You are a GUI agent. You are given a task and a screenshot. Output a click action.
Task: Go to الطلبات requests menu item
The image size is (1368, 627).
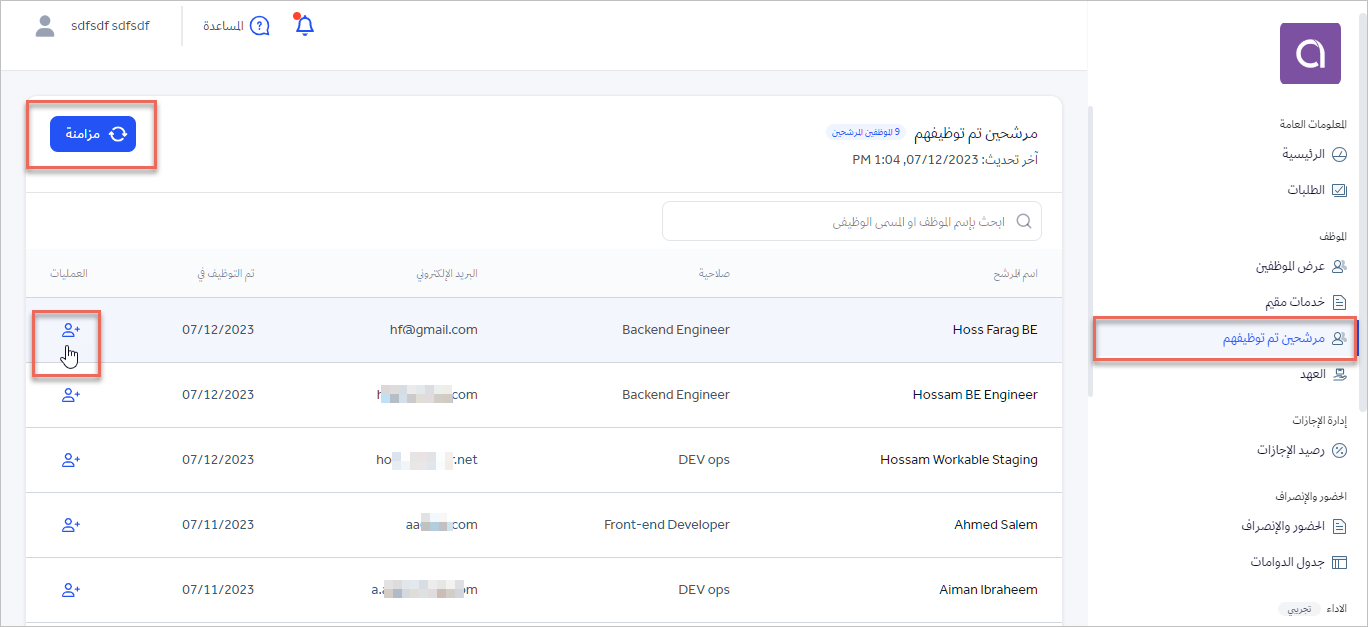(1314, 190)
